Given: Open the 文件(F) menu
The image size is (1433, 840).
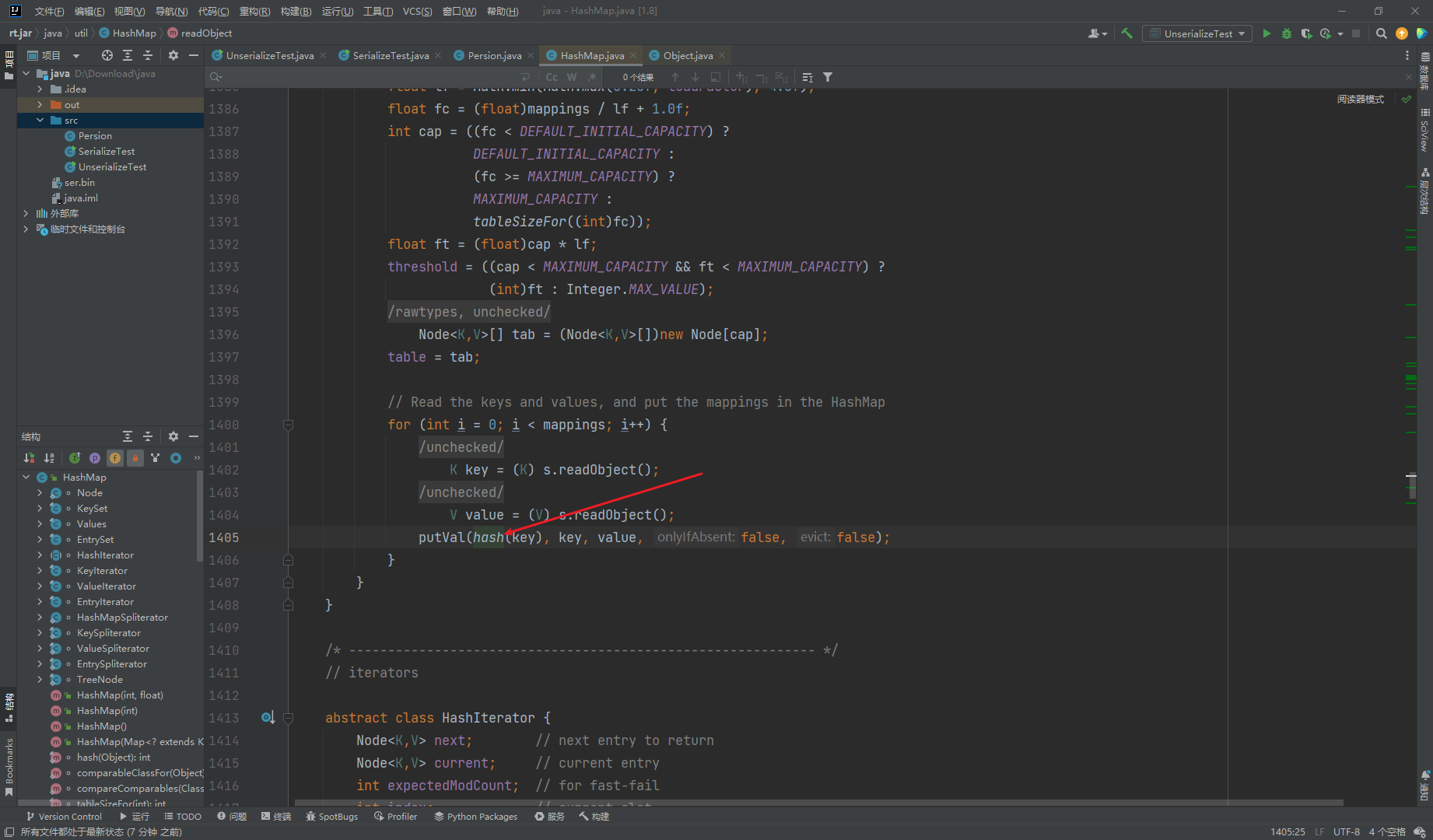Looking at the screenshot, I should 49,11.
